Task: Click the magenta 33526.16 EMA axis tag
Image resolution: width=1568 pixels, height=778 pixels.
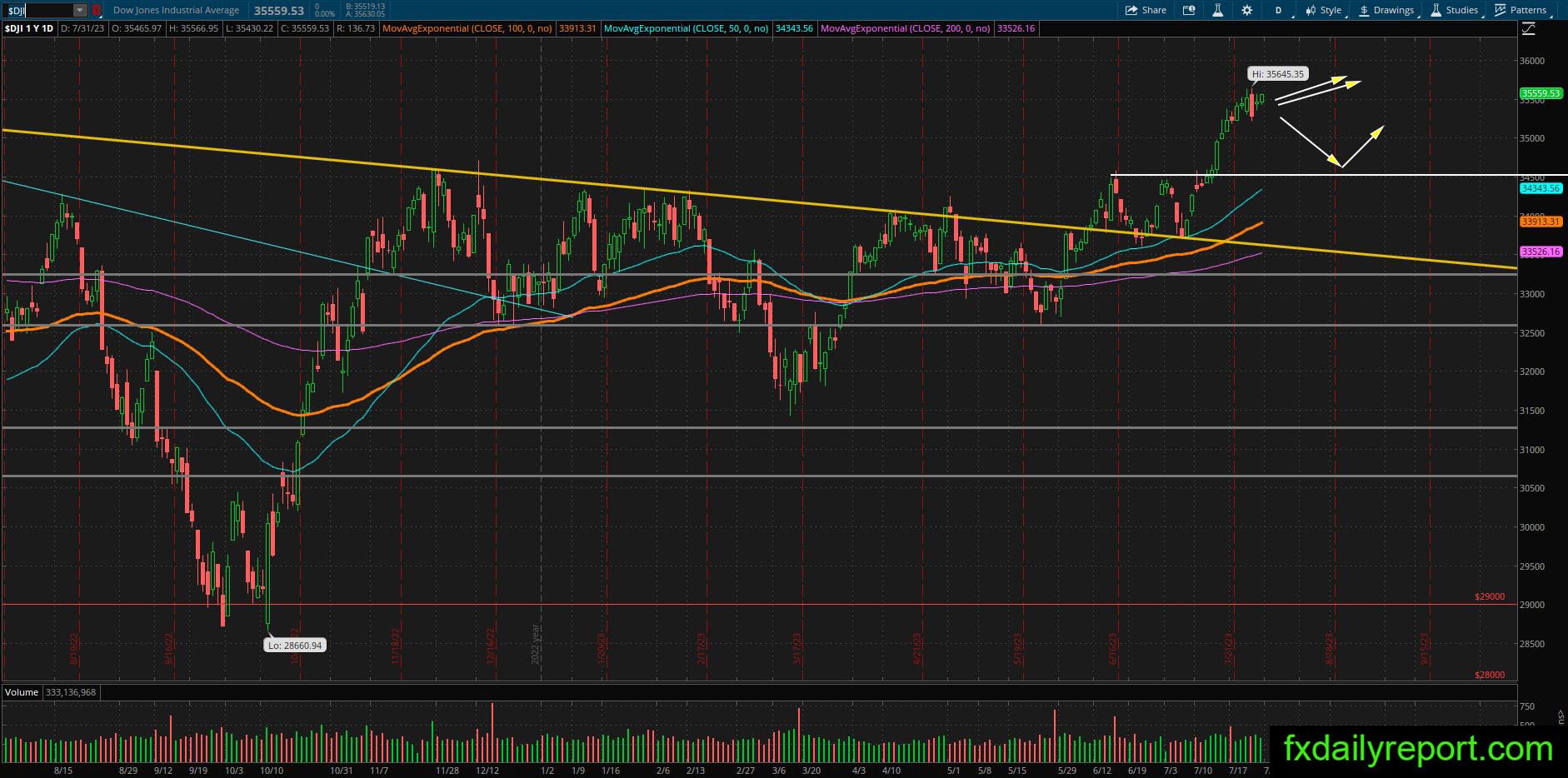Action: pos(1541,252)
